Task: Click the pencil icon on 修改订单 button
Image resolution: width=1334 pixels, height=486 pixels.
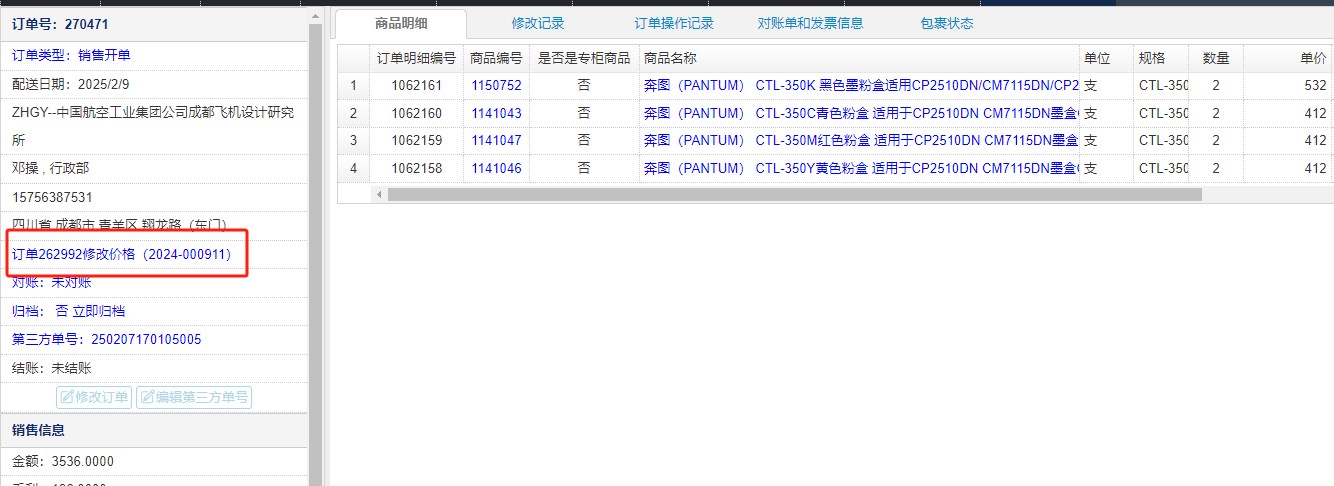Action: pyautogui.click(x=67, y=398)
